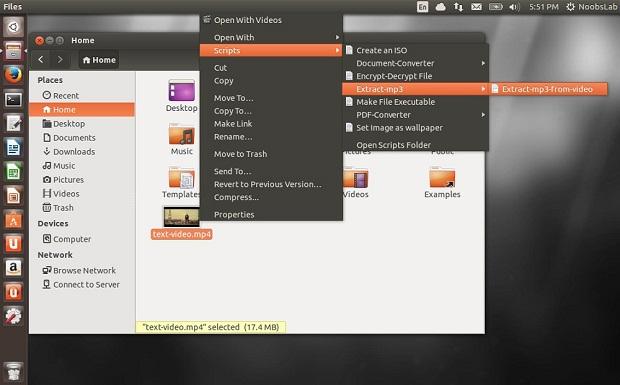The width and height of the screenshot is (620, 385).
Task: Run Extract-mp3-from-video script
Action: 548,89
